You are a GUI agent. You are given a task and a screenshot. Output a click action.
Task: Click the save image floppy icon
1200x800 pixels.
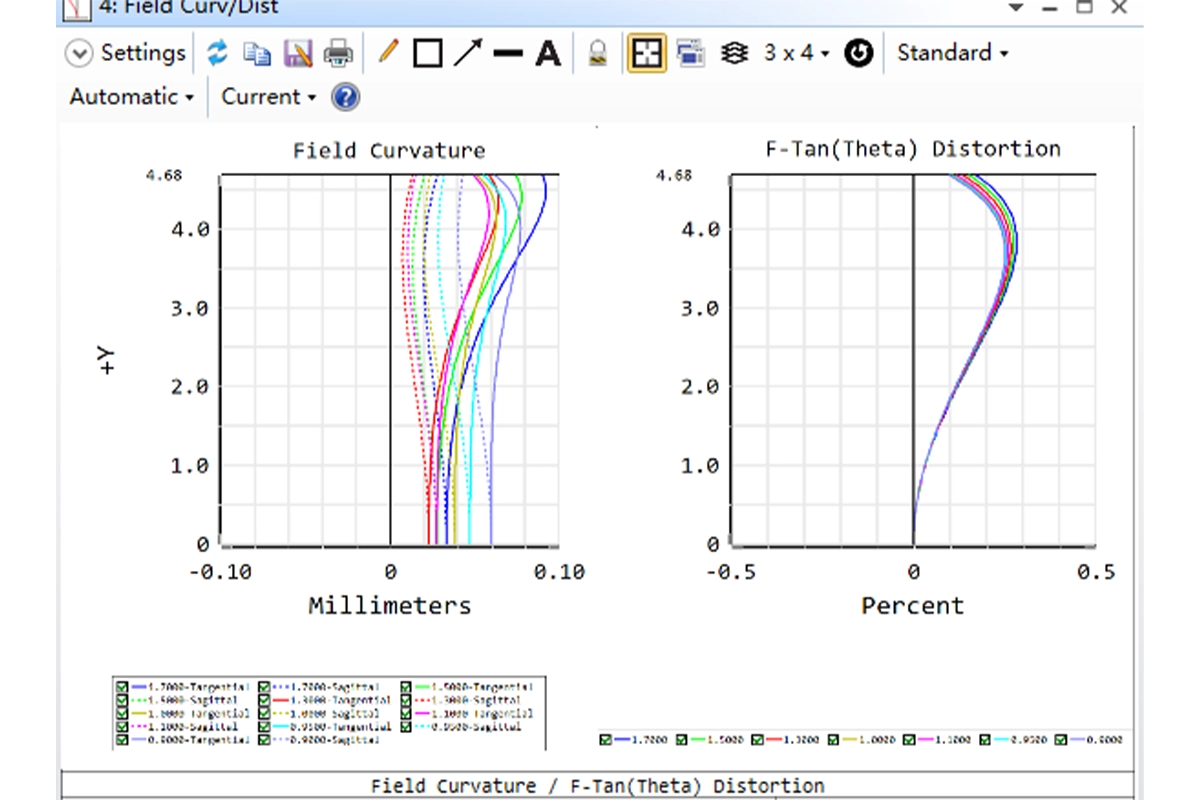297,53
